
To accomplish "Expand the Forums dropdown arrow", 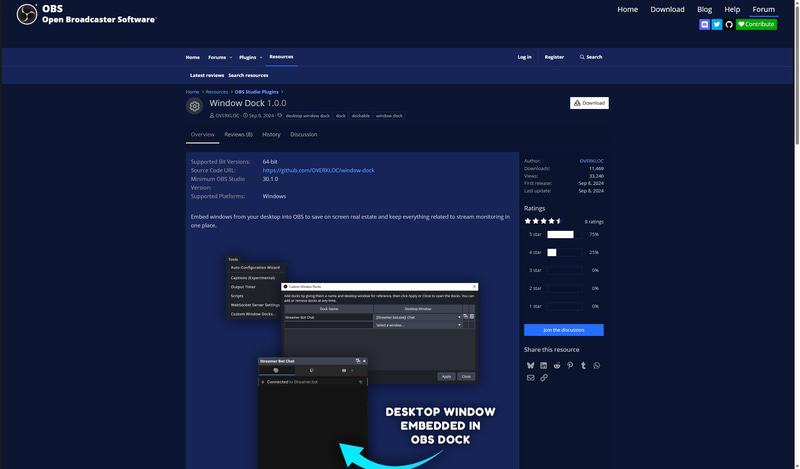I will (x=231, y=57).
